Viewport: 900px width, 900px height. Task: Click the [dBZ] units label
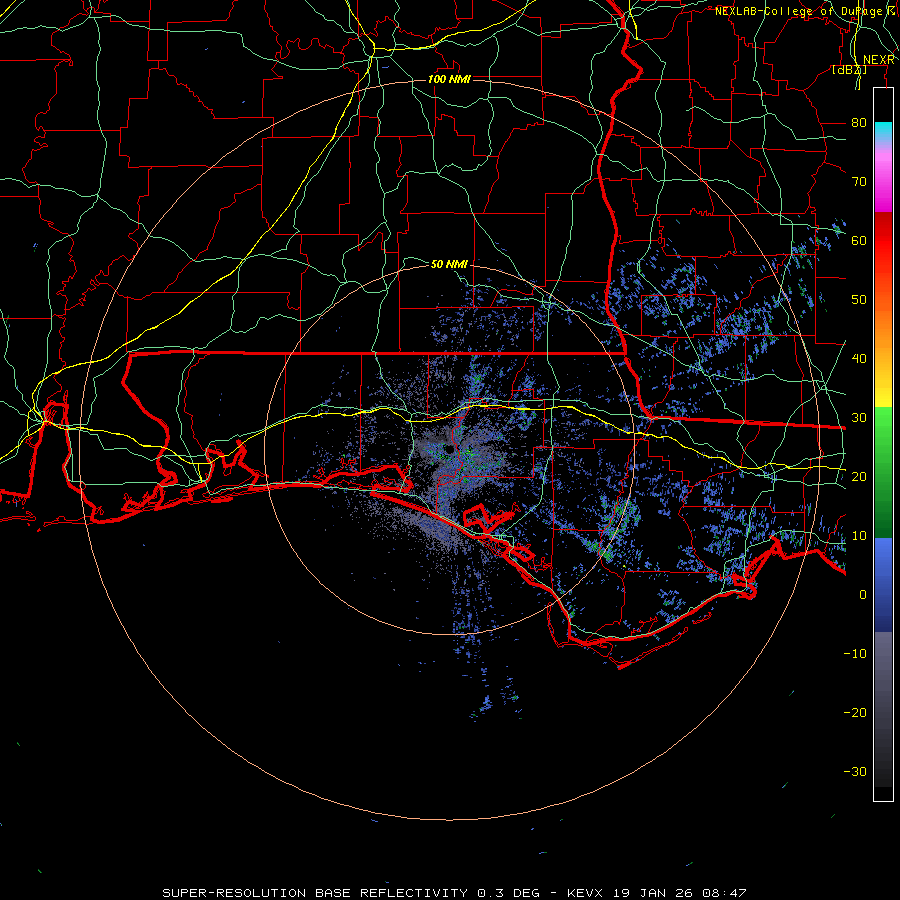click(x=849, y=69)
